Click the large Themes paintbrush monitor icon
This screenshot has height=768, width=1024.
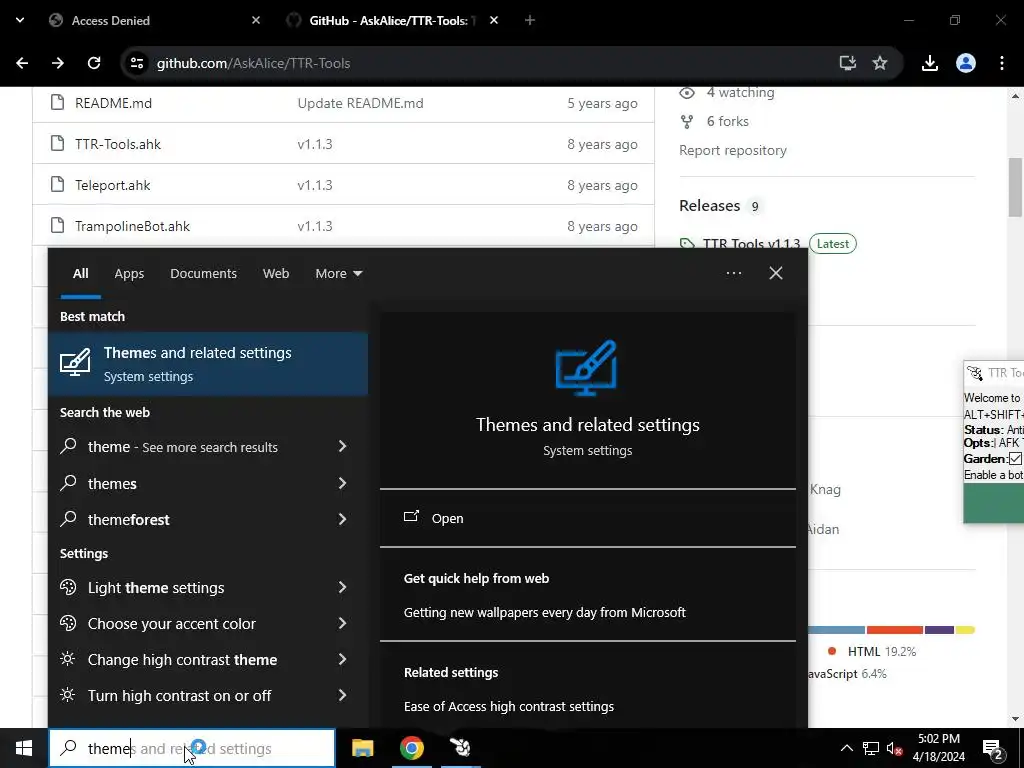point(586,368)
